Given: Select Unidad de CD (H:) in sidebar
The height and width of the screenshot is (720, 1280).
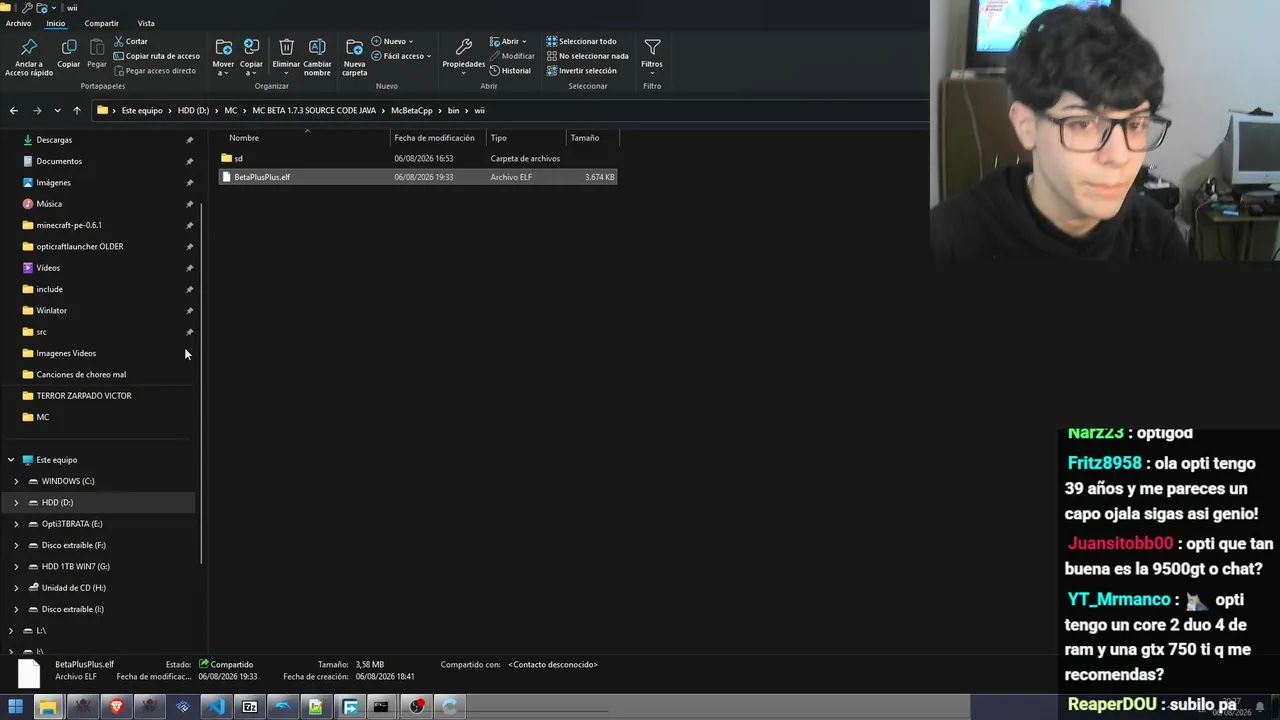Looking at the screenshot, I should [x=73, y=588].
